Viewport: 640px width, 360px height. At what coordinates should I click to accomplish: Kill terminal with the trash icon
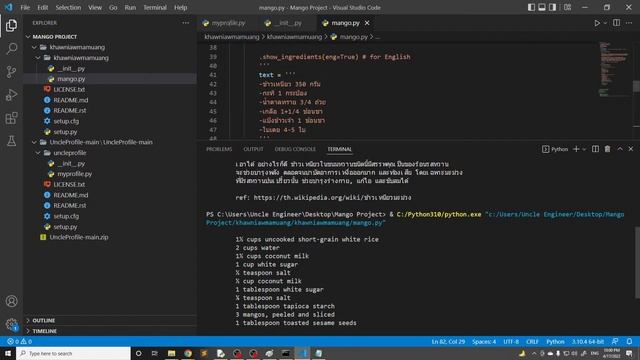pyautogui.click(x=607, y=149)
